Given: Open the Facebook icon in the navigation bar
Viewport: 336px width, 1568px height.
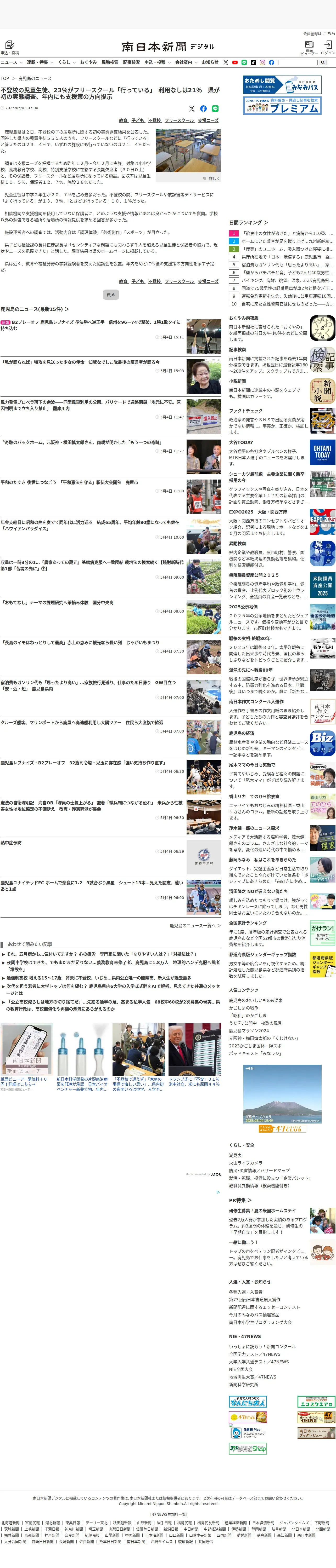Looking at the screenshot, I should 271,62.
